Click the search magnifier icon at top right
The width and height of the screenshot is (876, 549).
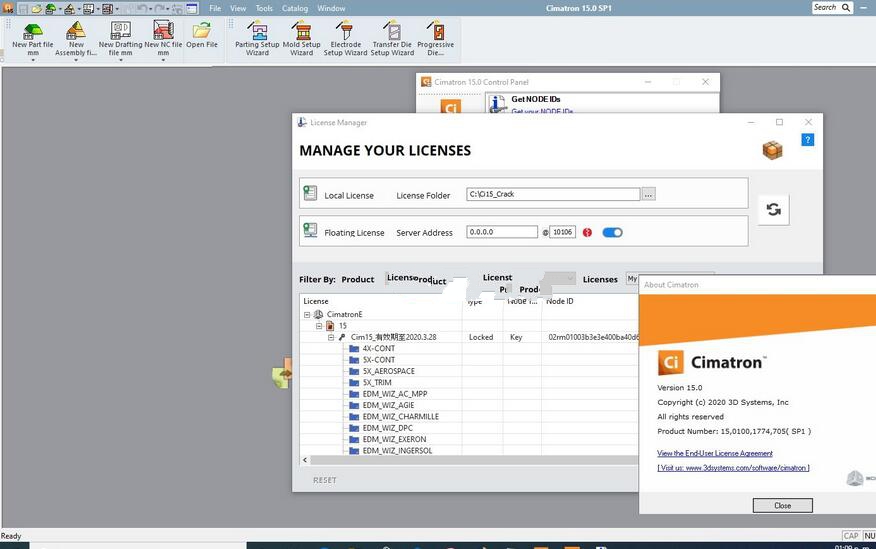click(846, 8)
